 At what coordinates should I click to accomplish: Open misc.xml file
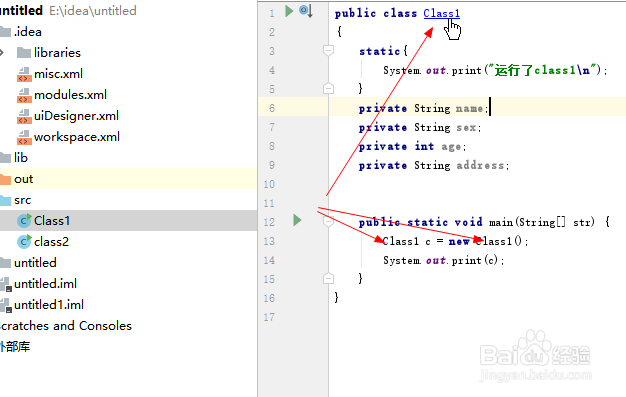coord(58,73)
